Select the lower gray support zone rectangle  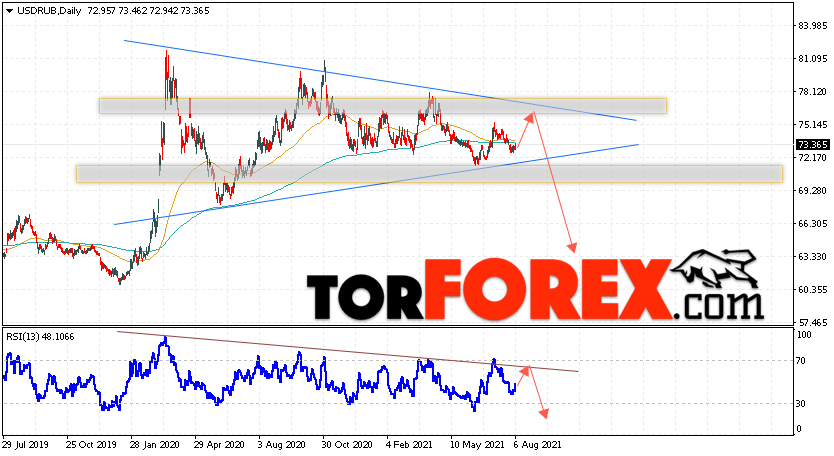click(429, 174)
